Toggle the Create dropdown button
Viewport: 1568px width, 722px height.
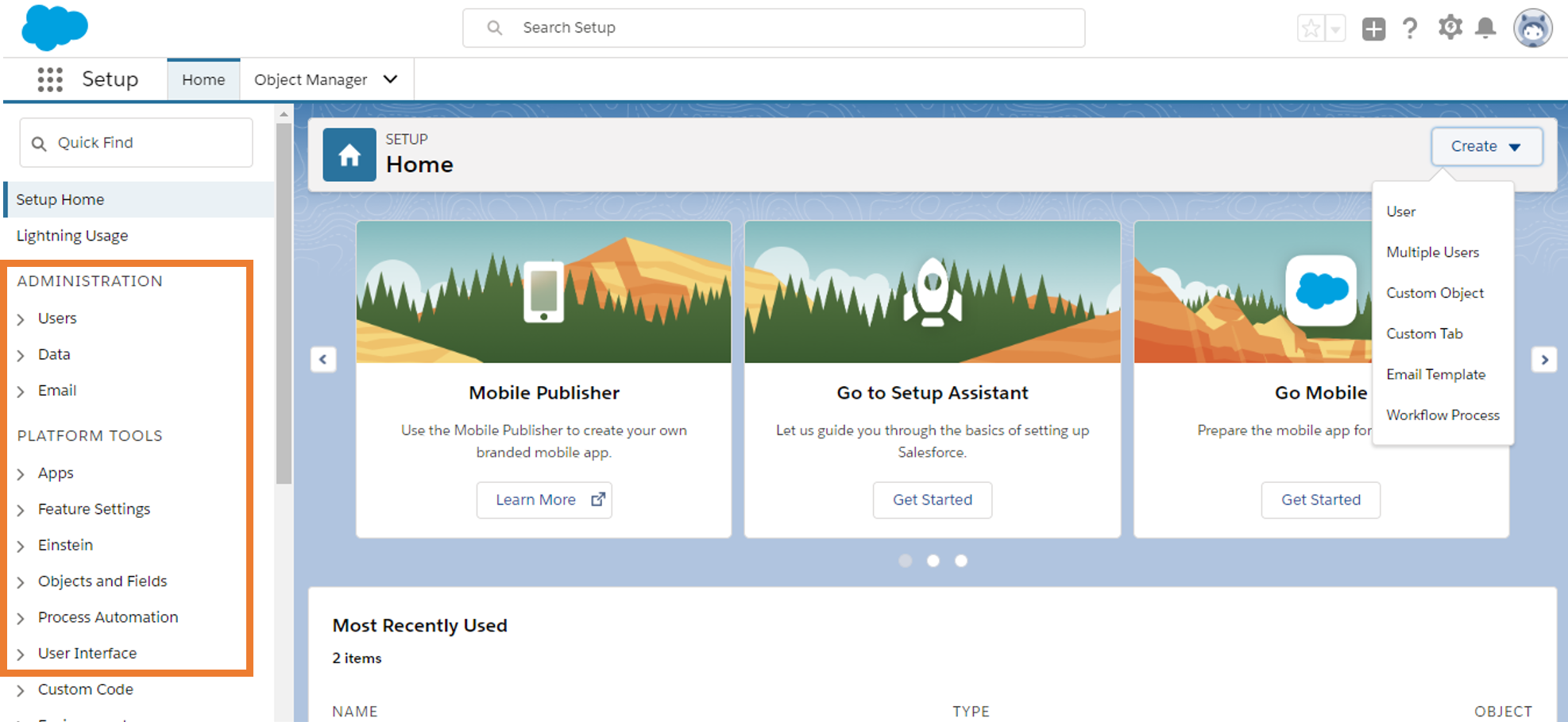1487,146
